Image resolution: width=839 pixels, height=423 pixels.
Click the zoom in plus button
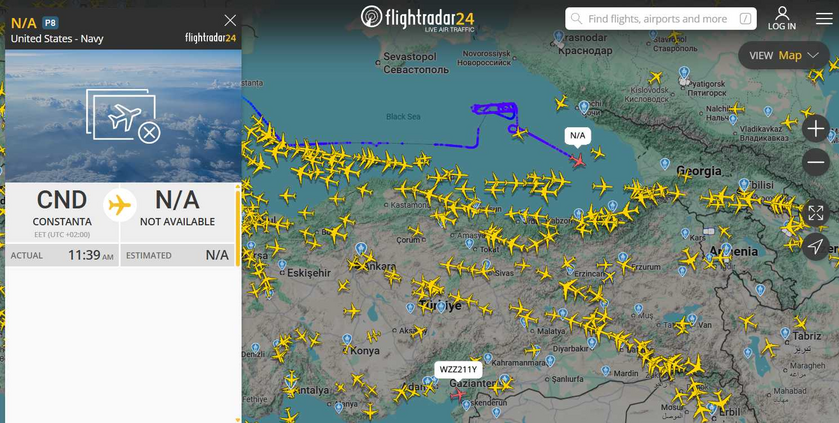[815, 129]
